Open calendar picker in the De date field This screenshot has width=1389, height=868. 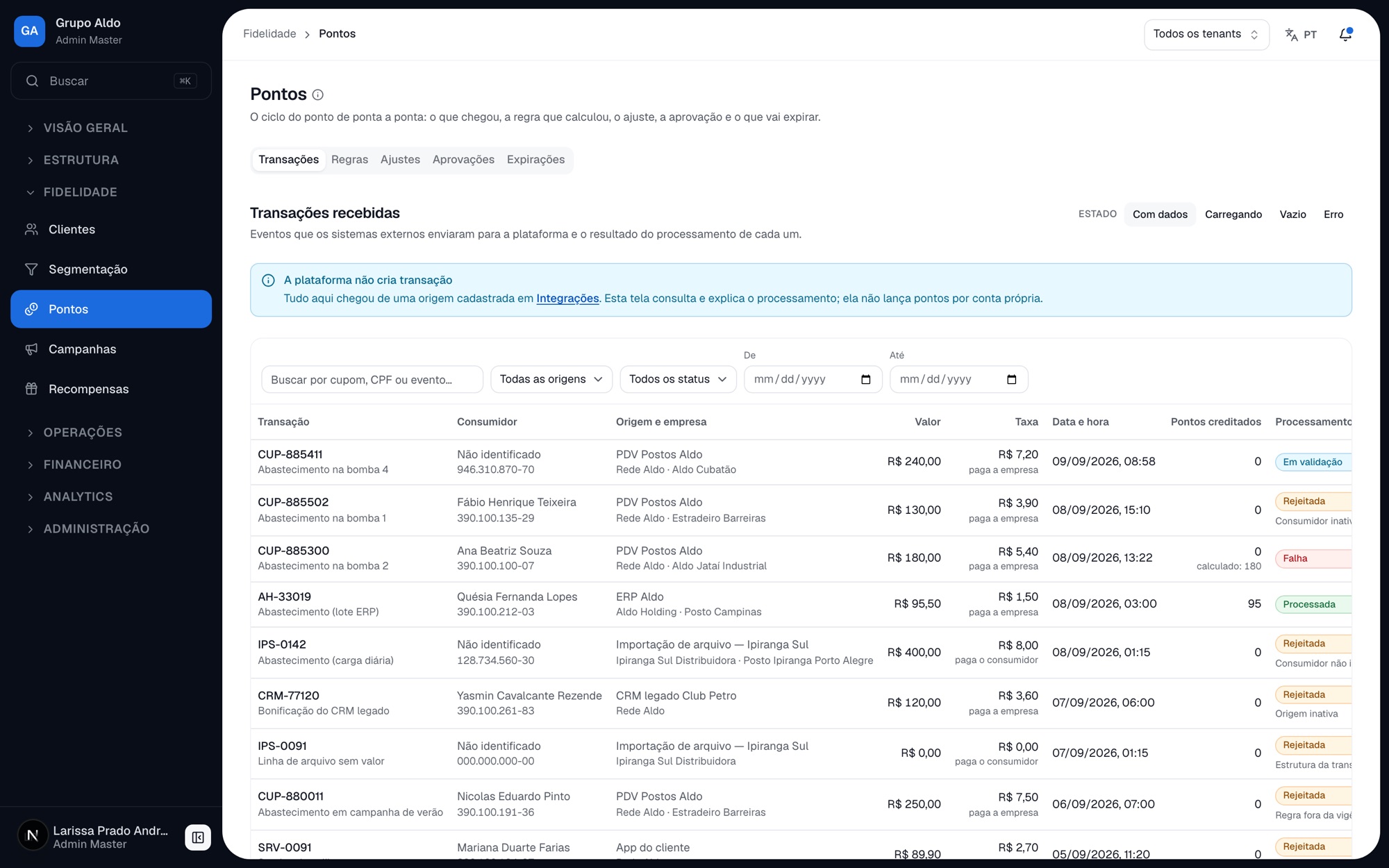[x=865, y=379]
